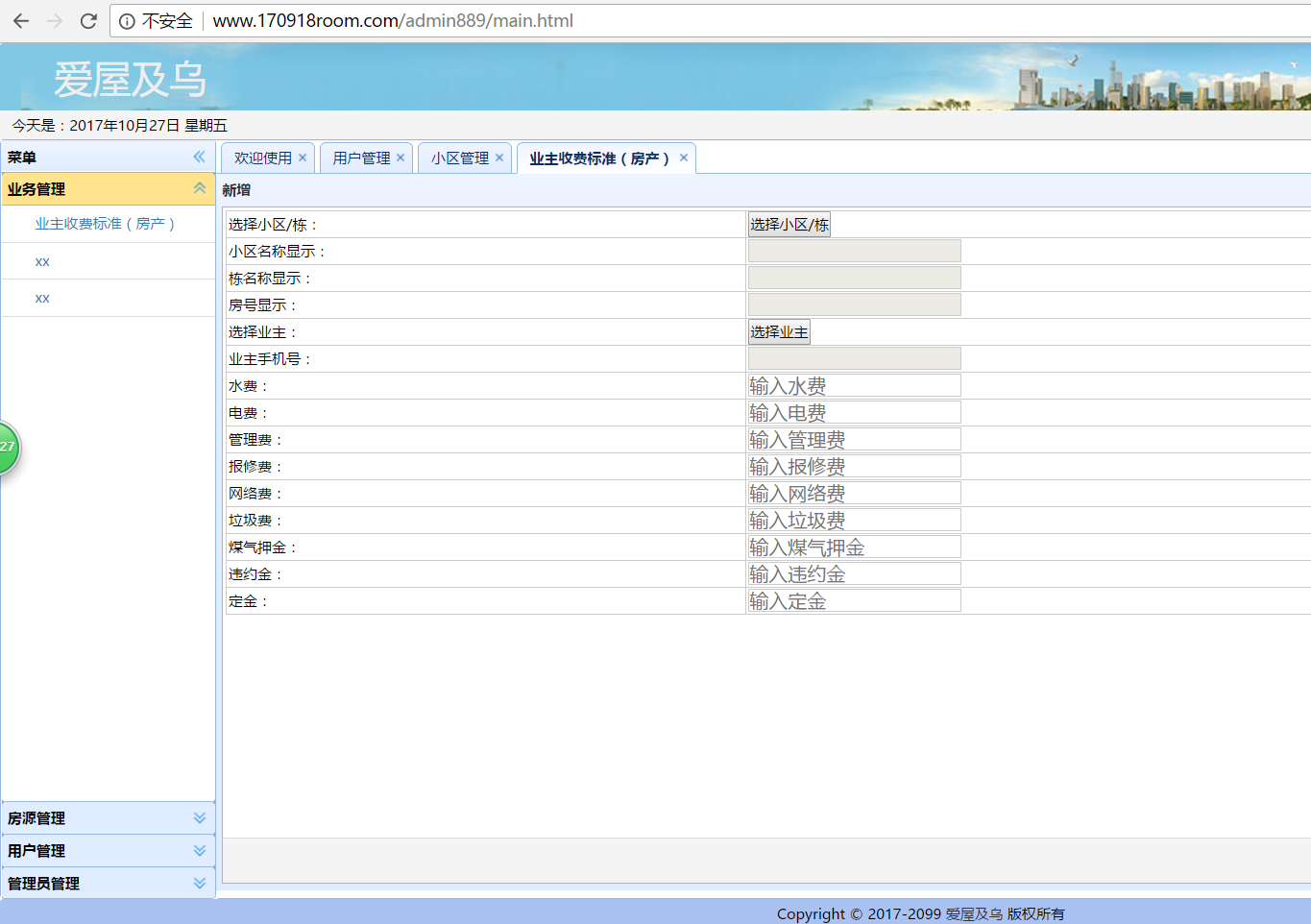The image size is (1311, 924).
Task: Collapse the 菜单 sidebar panel
Action: point(199,157)
